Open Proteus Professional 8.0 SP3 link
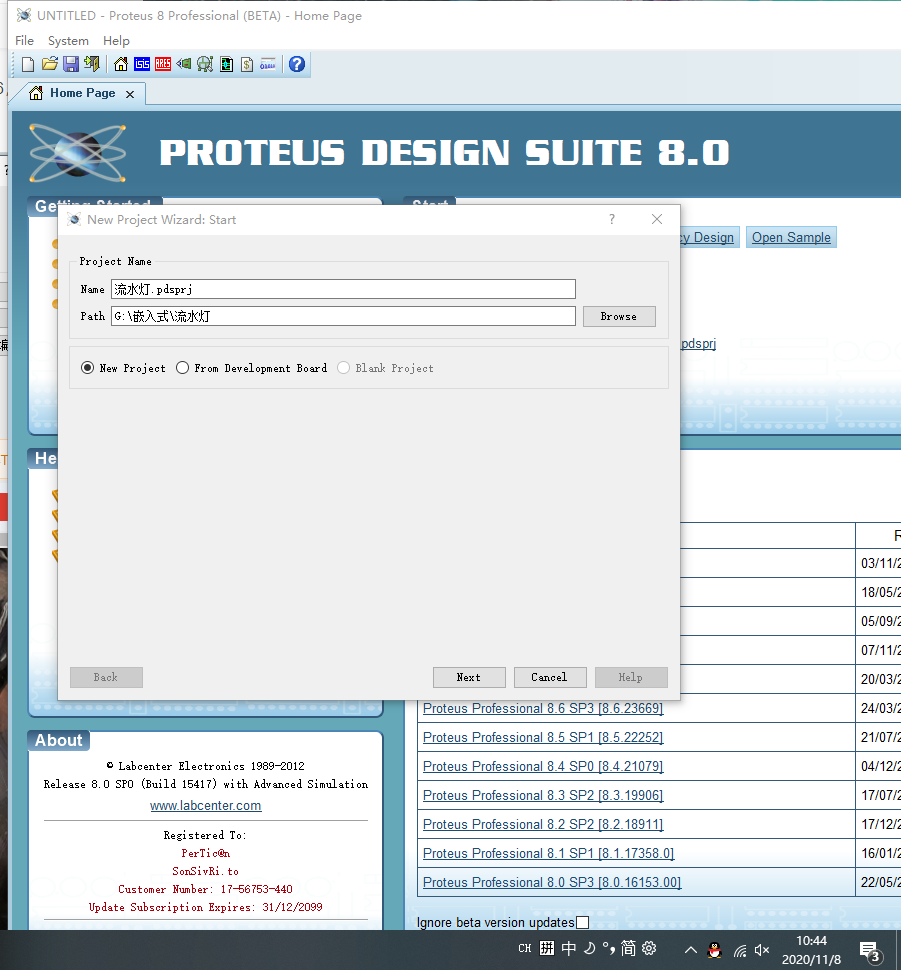The height and width of the screenshot is (970, 901). click(x=552, y=883)
